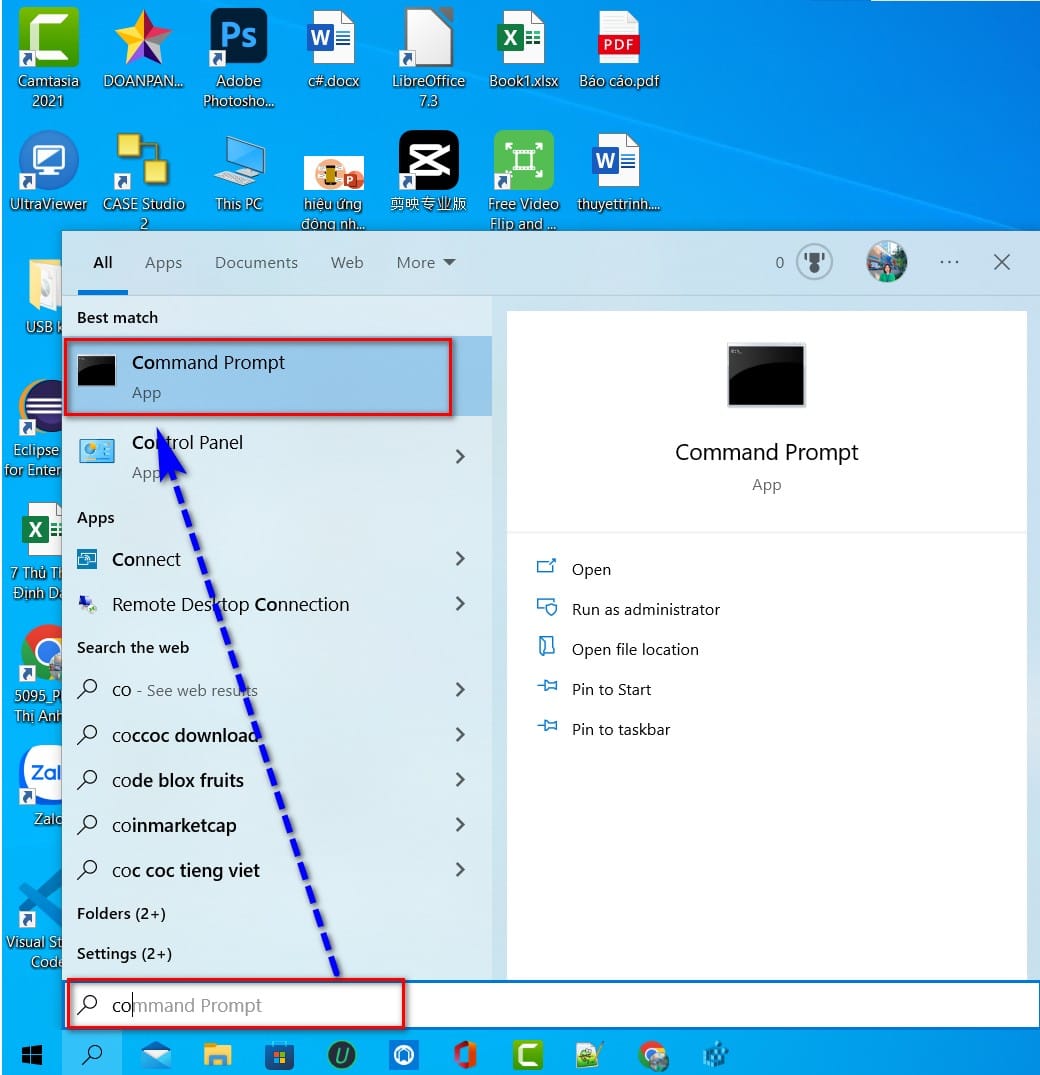
Task: Click into the search text box
Action: (x=553, y=1005)
